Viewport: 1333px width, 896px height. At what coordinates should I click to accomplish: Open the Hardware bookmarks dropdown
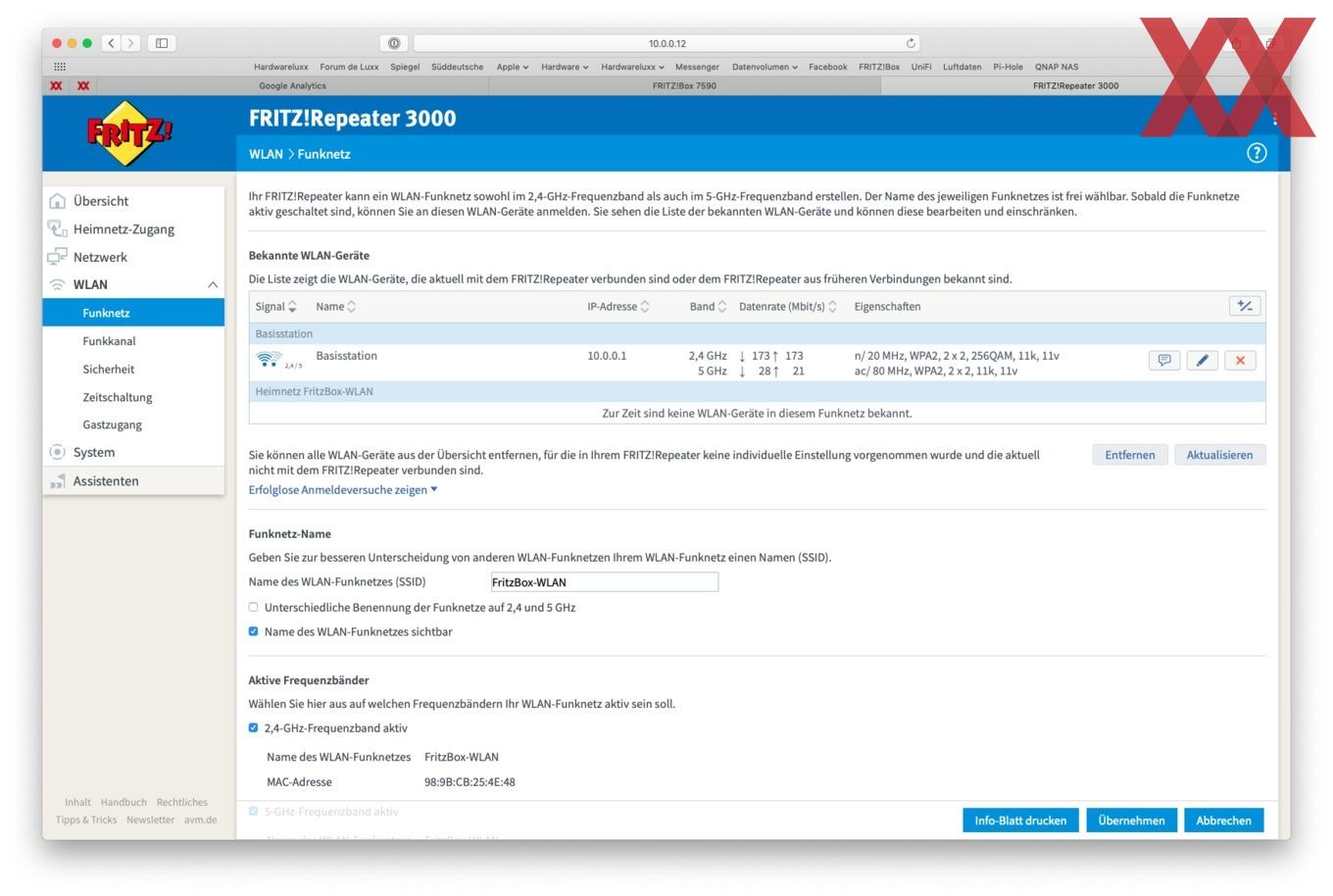(565, 67)
